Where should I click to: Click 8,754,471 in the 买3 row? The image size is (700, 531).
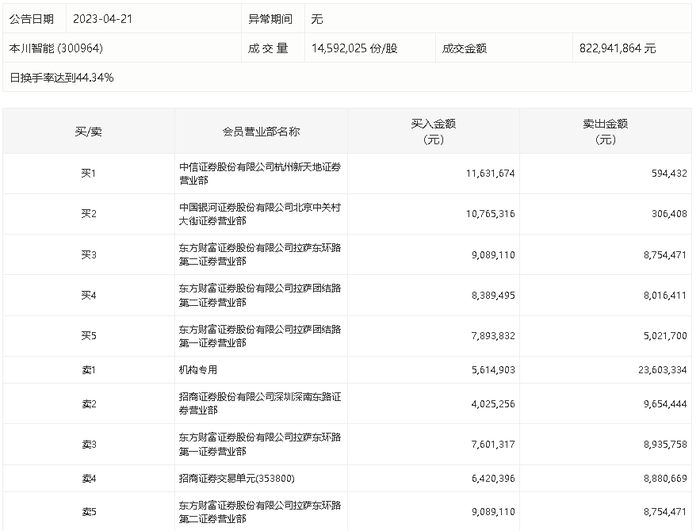point(665,255)
